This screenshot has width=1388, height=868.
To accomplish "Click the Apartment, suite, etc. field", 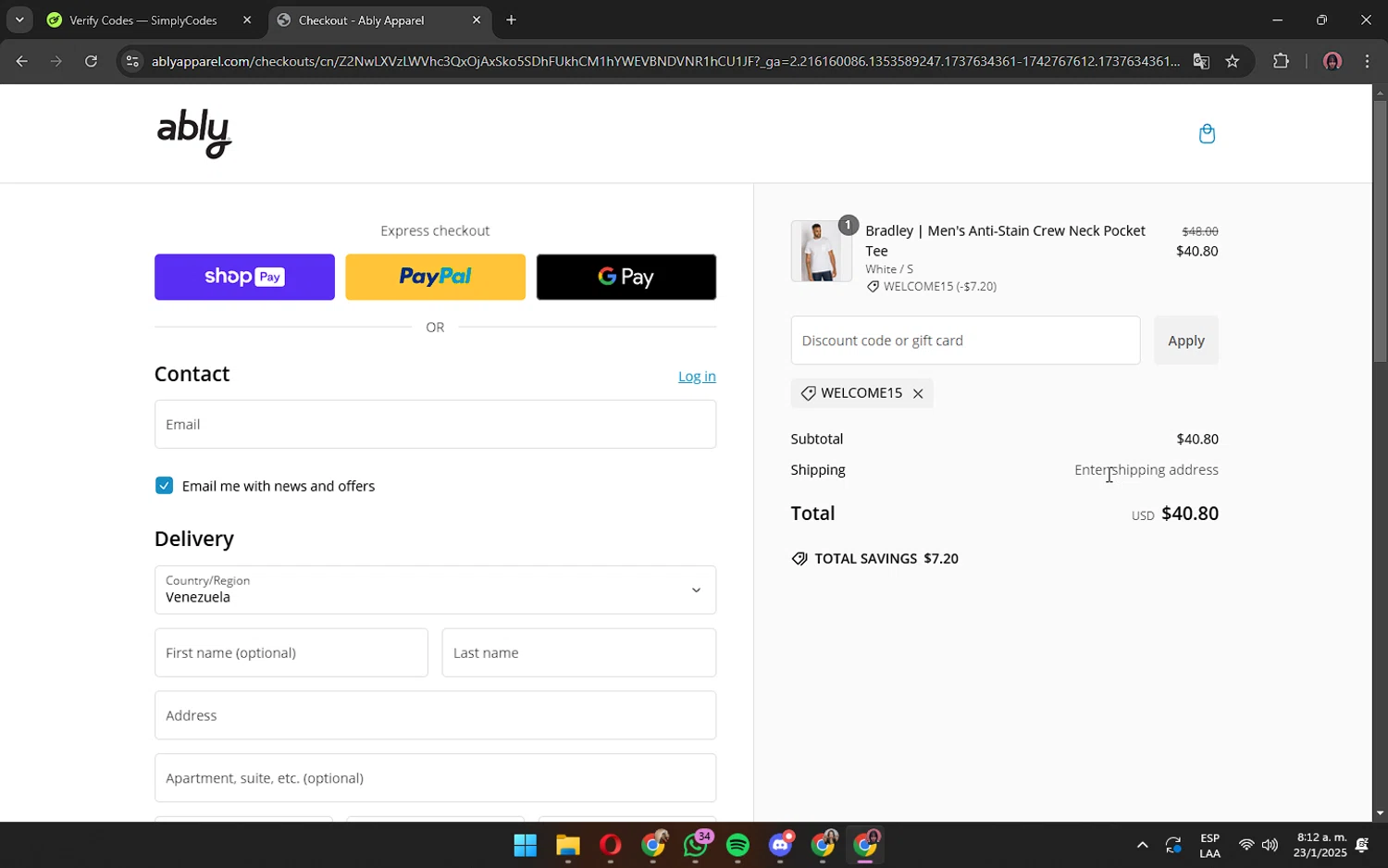I will click(435, 778).
